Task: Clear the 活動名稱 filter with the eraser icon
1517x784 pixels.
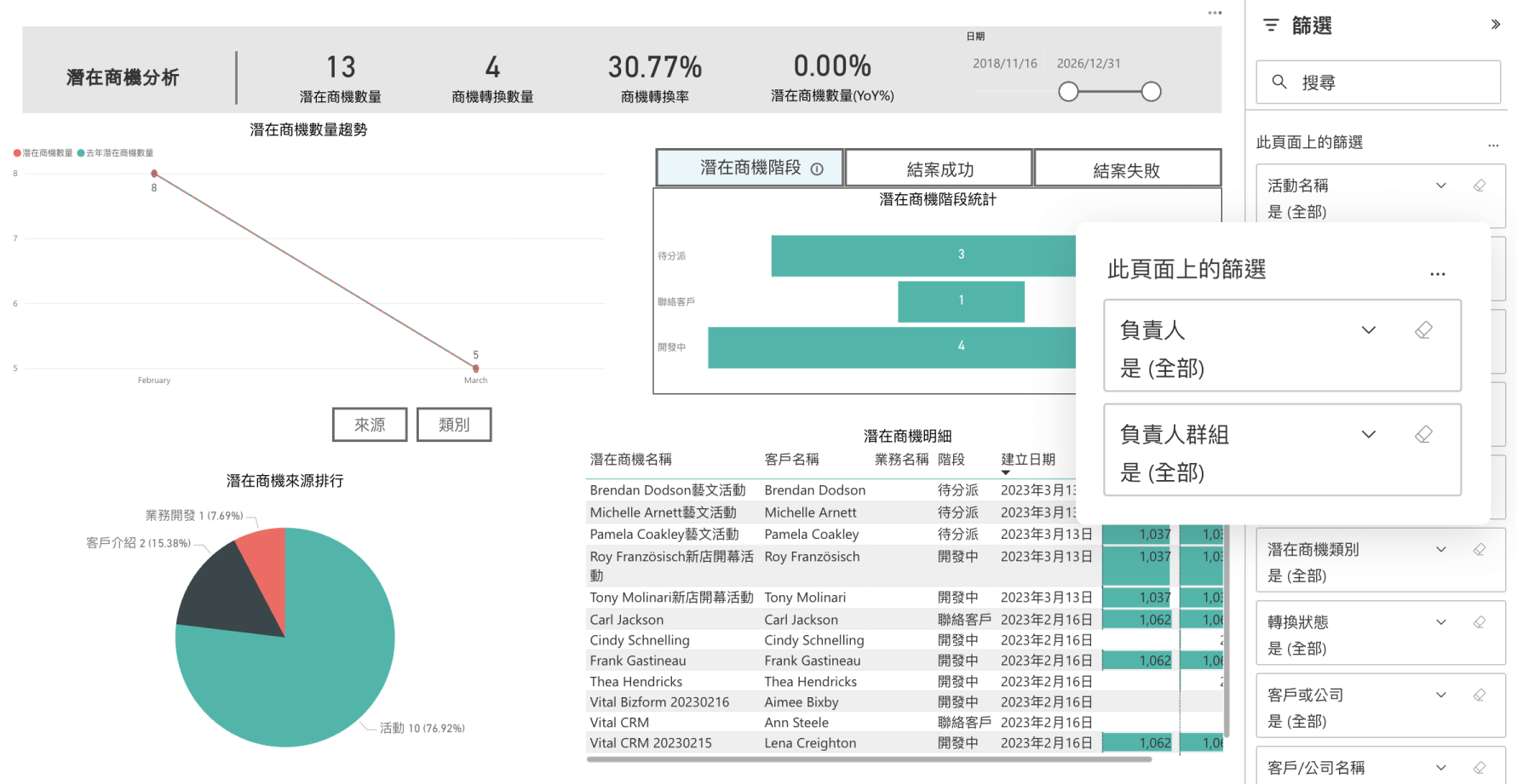Action: 1480,186
